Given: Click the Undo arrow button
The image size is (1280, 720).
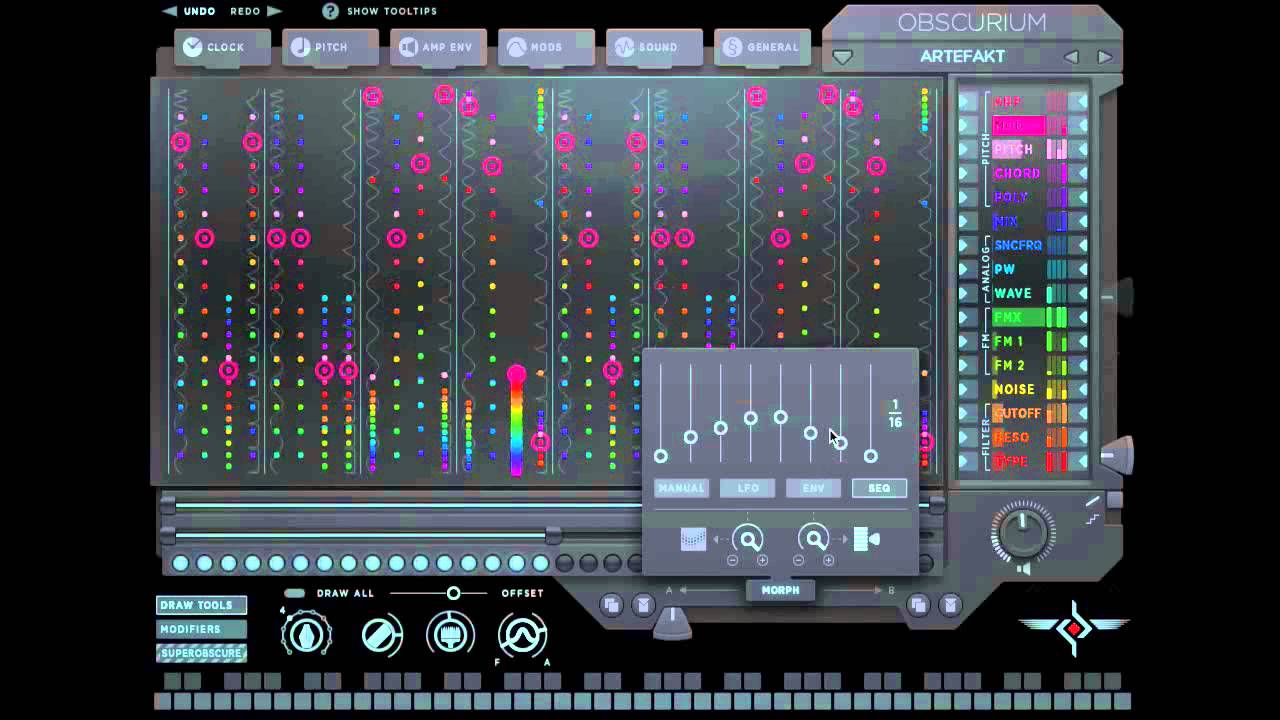Looking at the screenshot, I should (x=170, y=11).
